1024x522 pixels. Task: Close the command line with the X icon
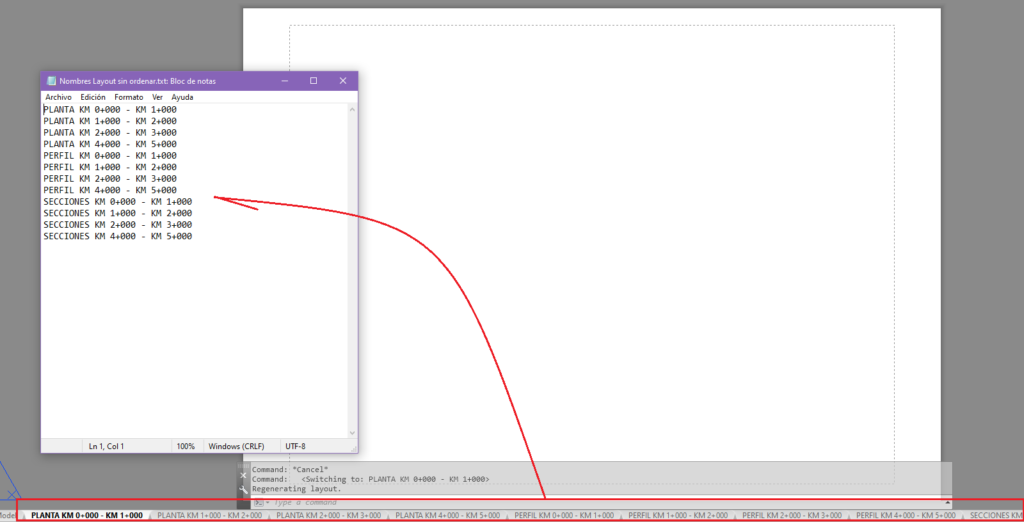click(x=243, y=476)
